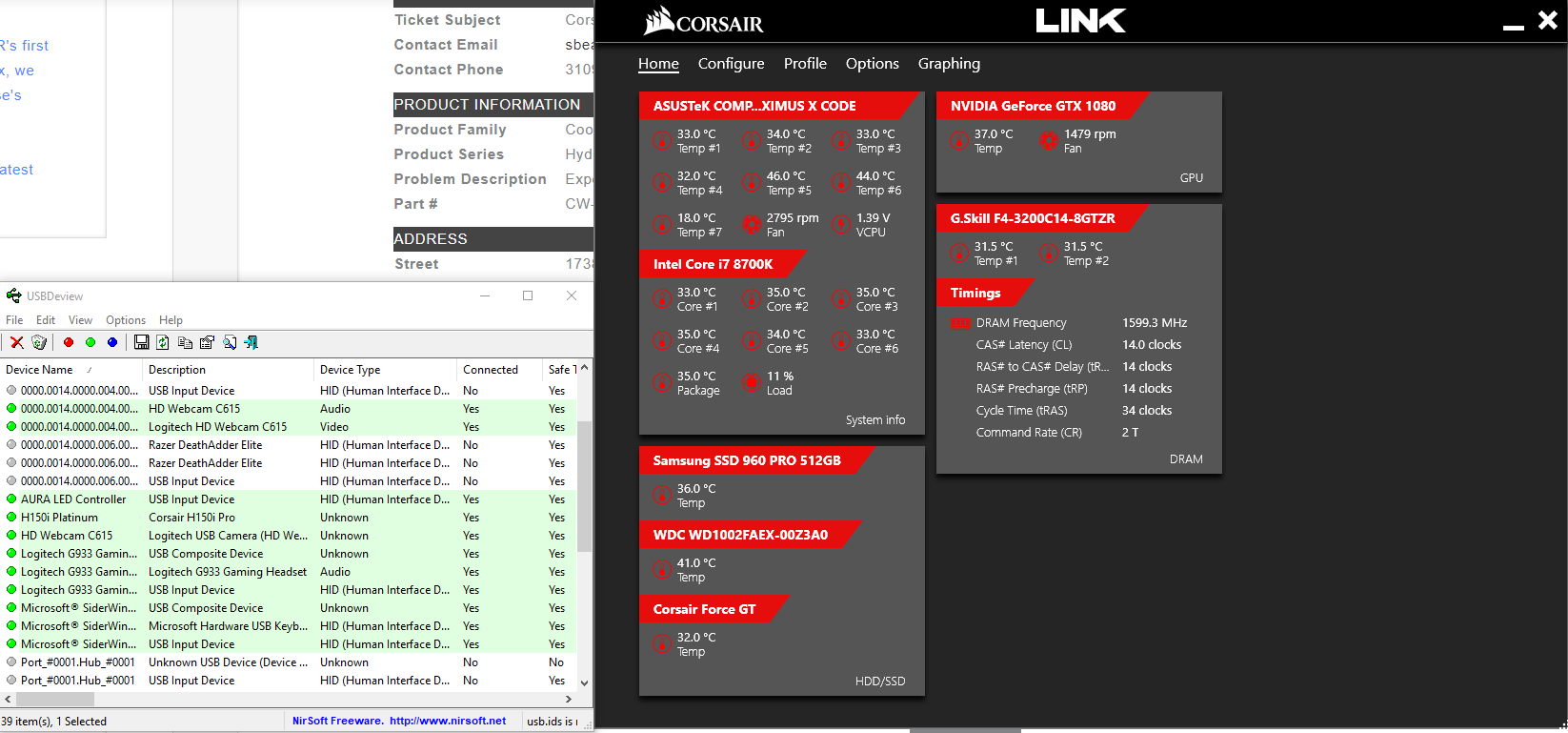The width and height of the screenshot is (1568, 733).
Task: Click the CPU Package temperature icon
Action: 662,383
